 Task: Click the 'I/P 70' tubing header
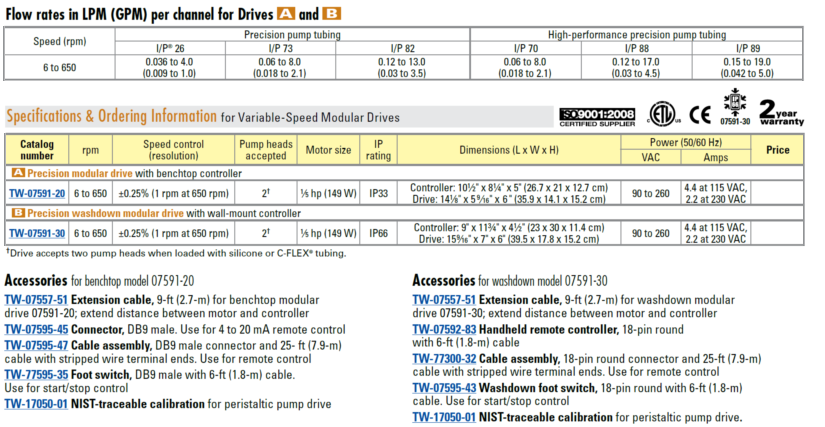tap(526, 48)
